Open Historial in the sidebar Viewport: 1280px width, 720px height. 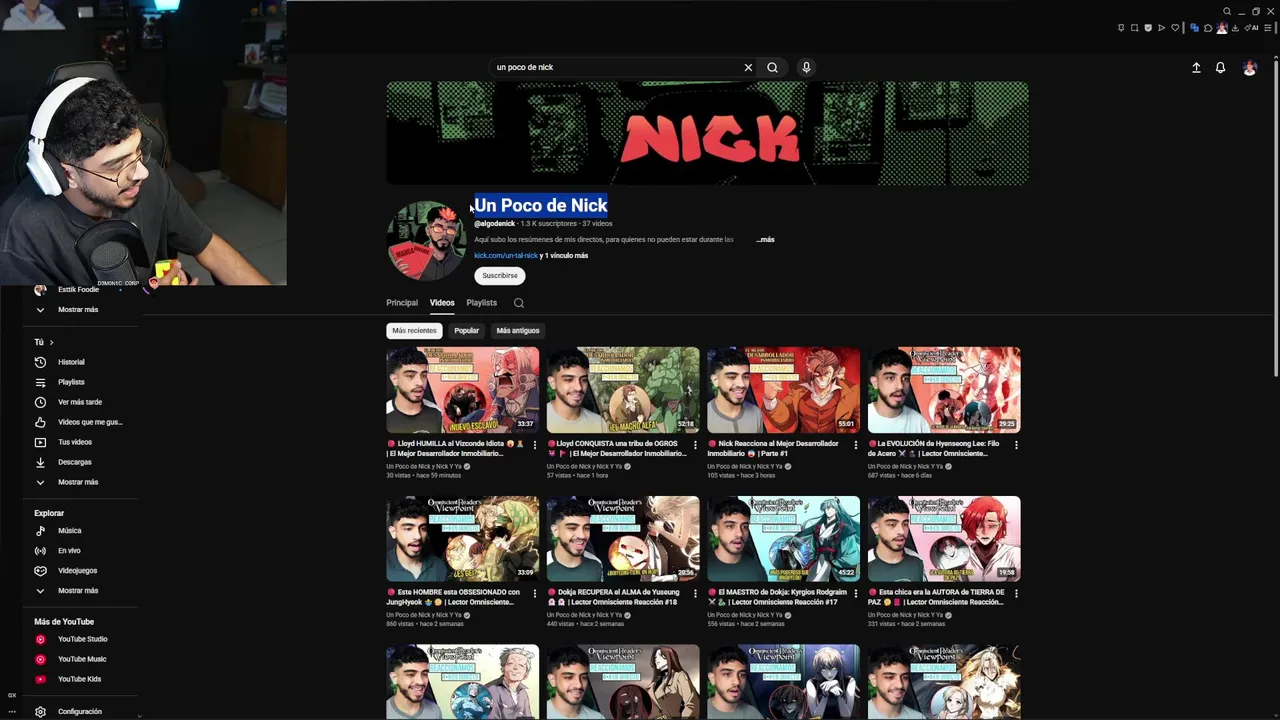[x=70, y=362]
